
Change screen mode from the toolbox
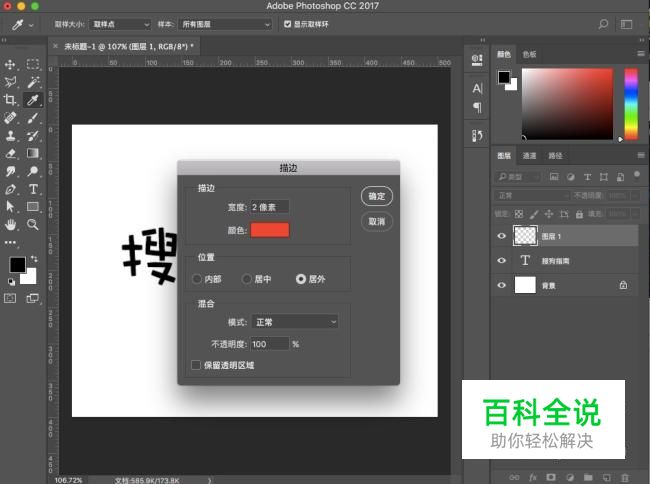pyautogui.click(x=32, y=298)
